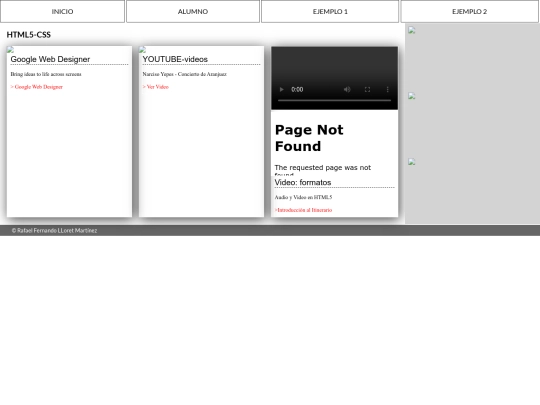540x405 pixels.
Task: Click 'The requested page was not' text
Action: (x=323, y=168)
